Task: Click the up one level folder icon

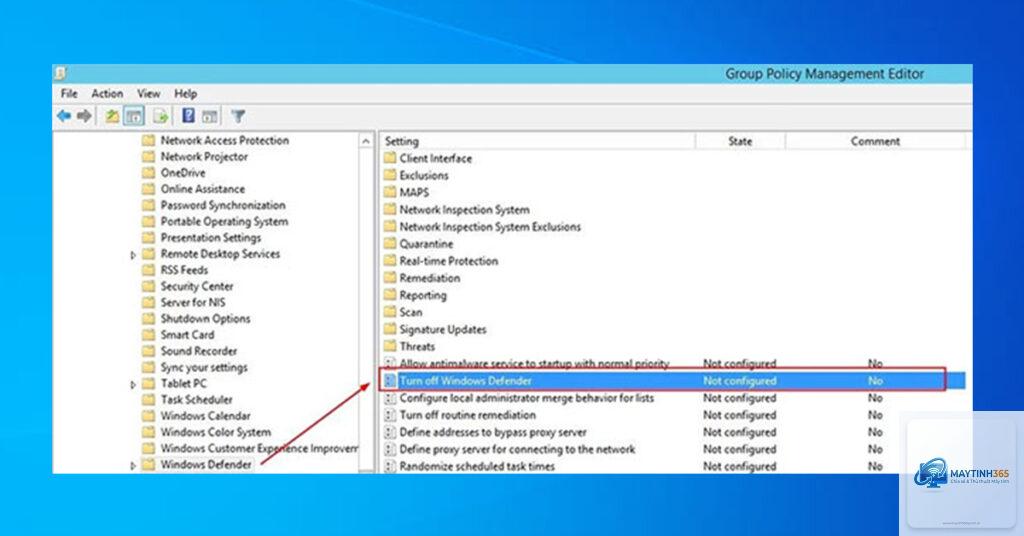Action: [x=112, y=116]
